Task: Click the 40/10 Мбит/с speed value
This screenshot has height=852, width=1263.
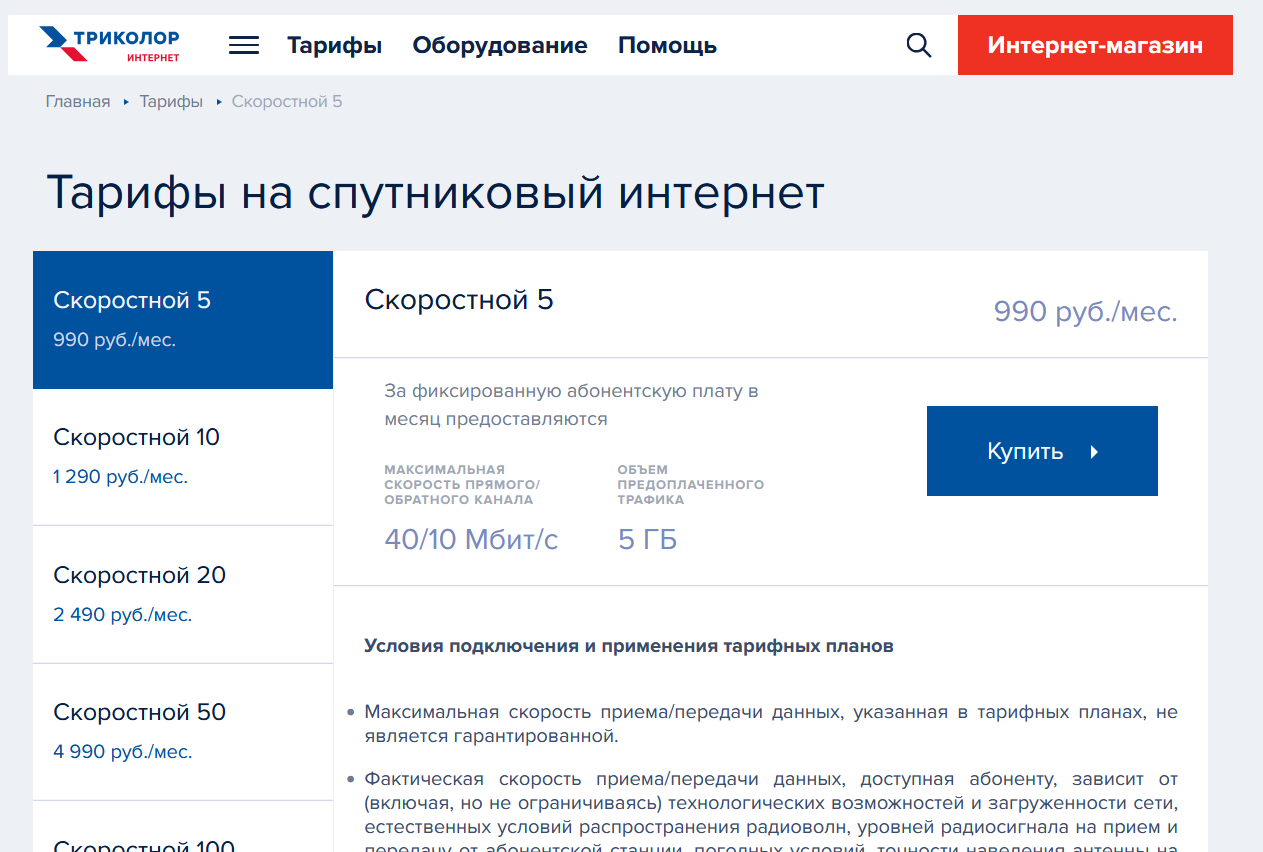Action: click(471, 540)
